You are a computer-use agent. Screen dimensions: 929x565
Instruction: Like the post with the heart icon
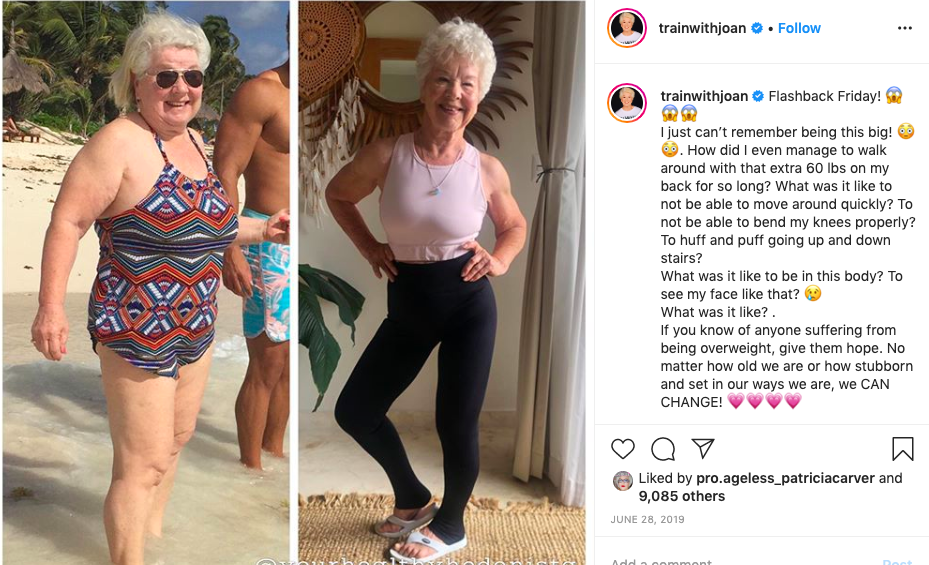point(622,449)
